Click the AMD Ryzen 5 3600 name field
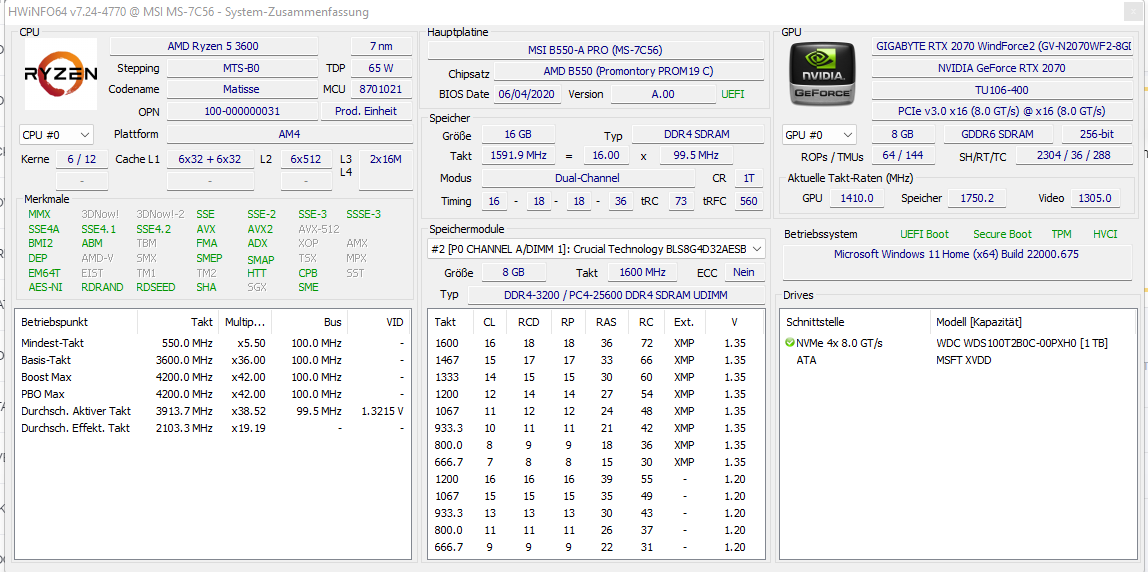The image size is (1148, 572). pyautogui.click(x=214, y=46)
